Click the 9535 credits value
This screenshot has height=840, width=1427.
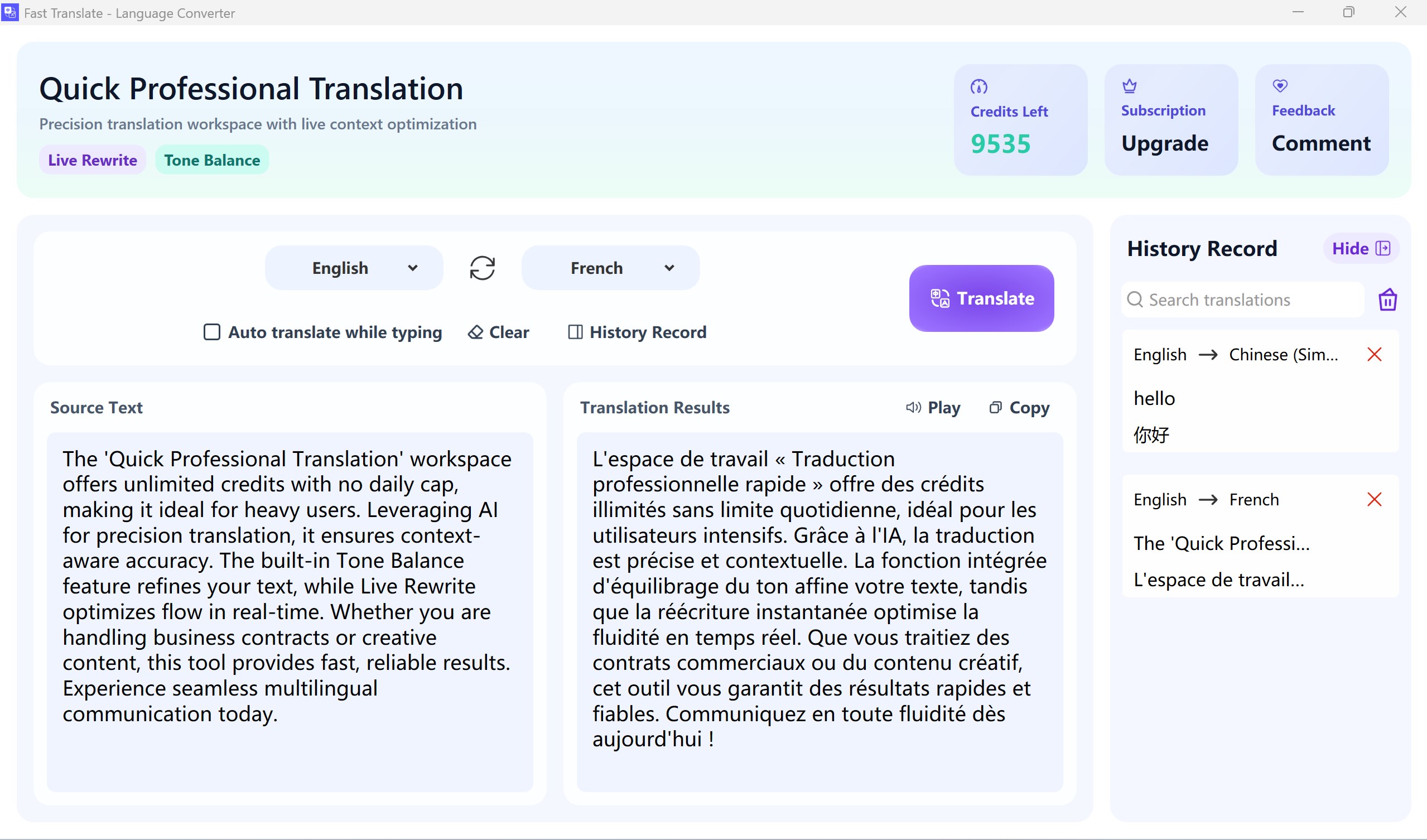click(1001, 144)
